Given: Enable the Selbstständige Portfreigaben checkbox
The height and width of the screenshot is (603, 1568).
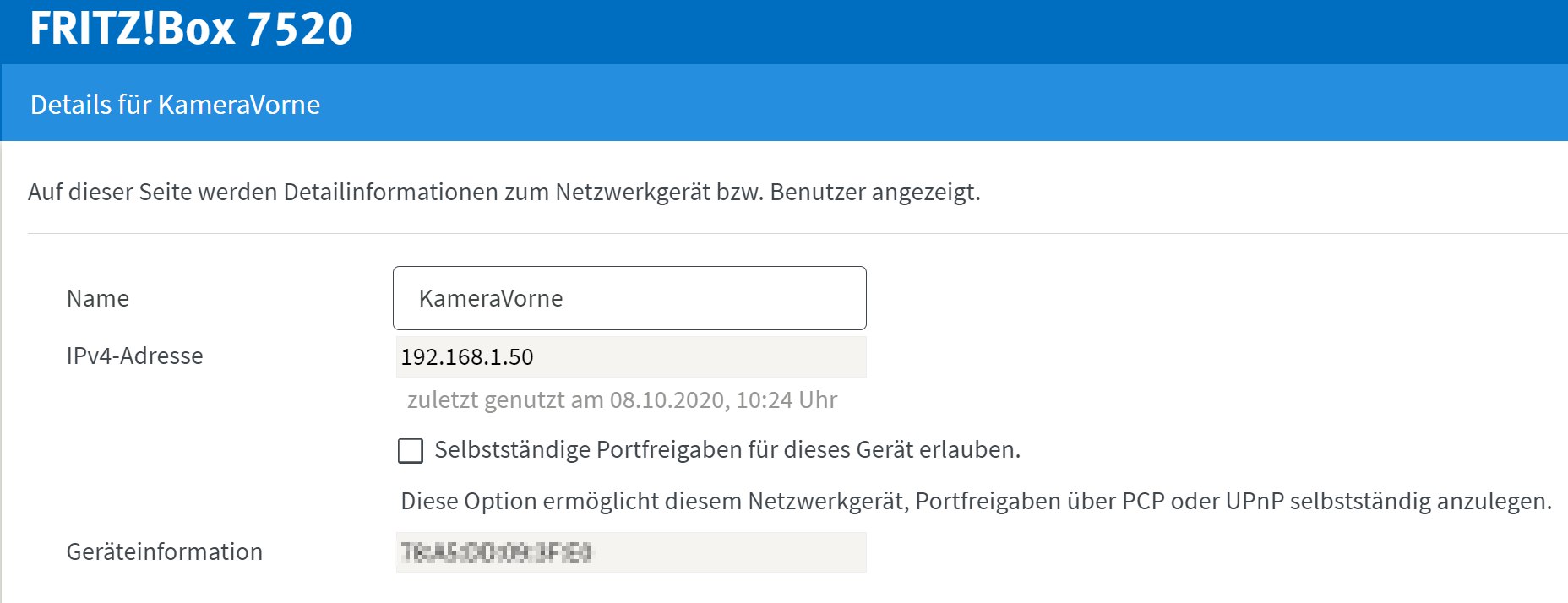Looking at the screenshot, I should click(411, 450).
